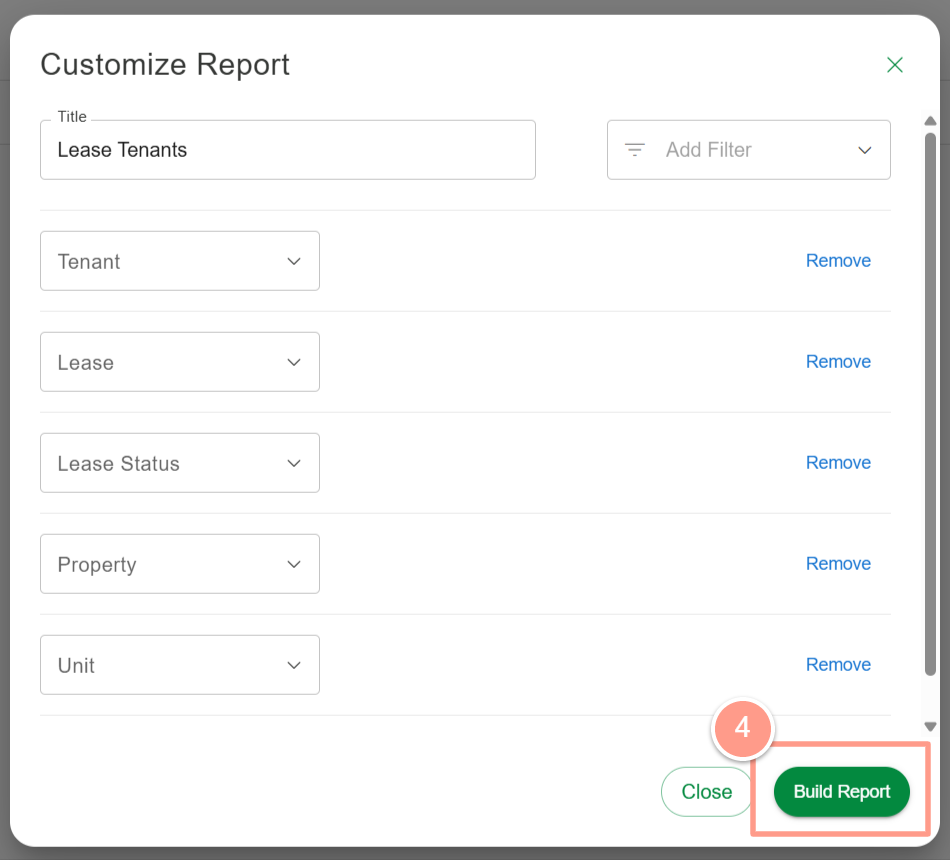Click the Property dropdown chevron icon

click(x=294, y=564)
